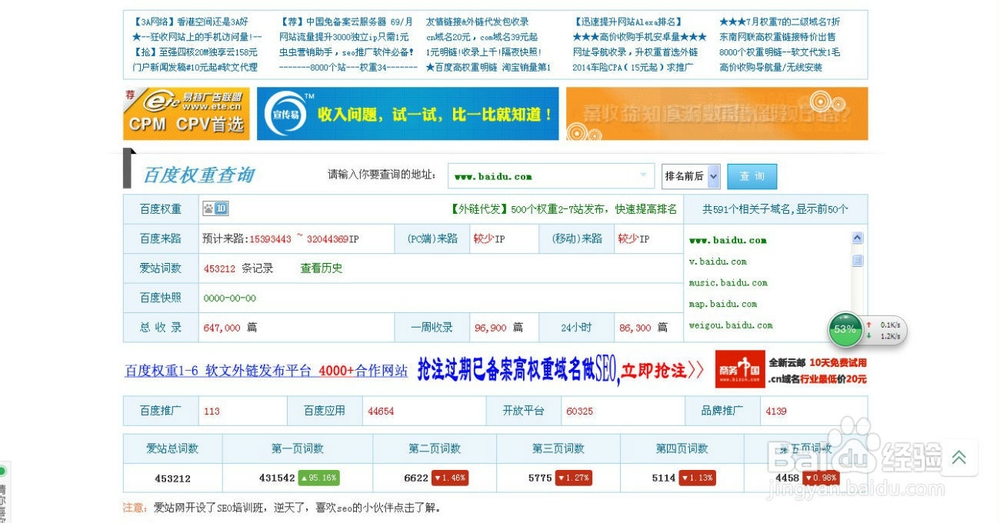Open ★百度高权重明链 淘宝销量第1 ad
Screen dimensions: 1000x523
point(489,67)
